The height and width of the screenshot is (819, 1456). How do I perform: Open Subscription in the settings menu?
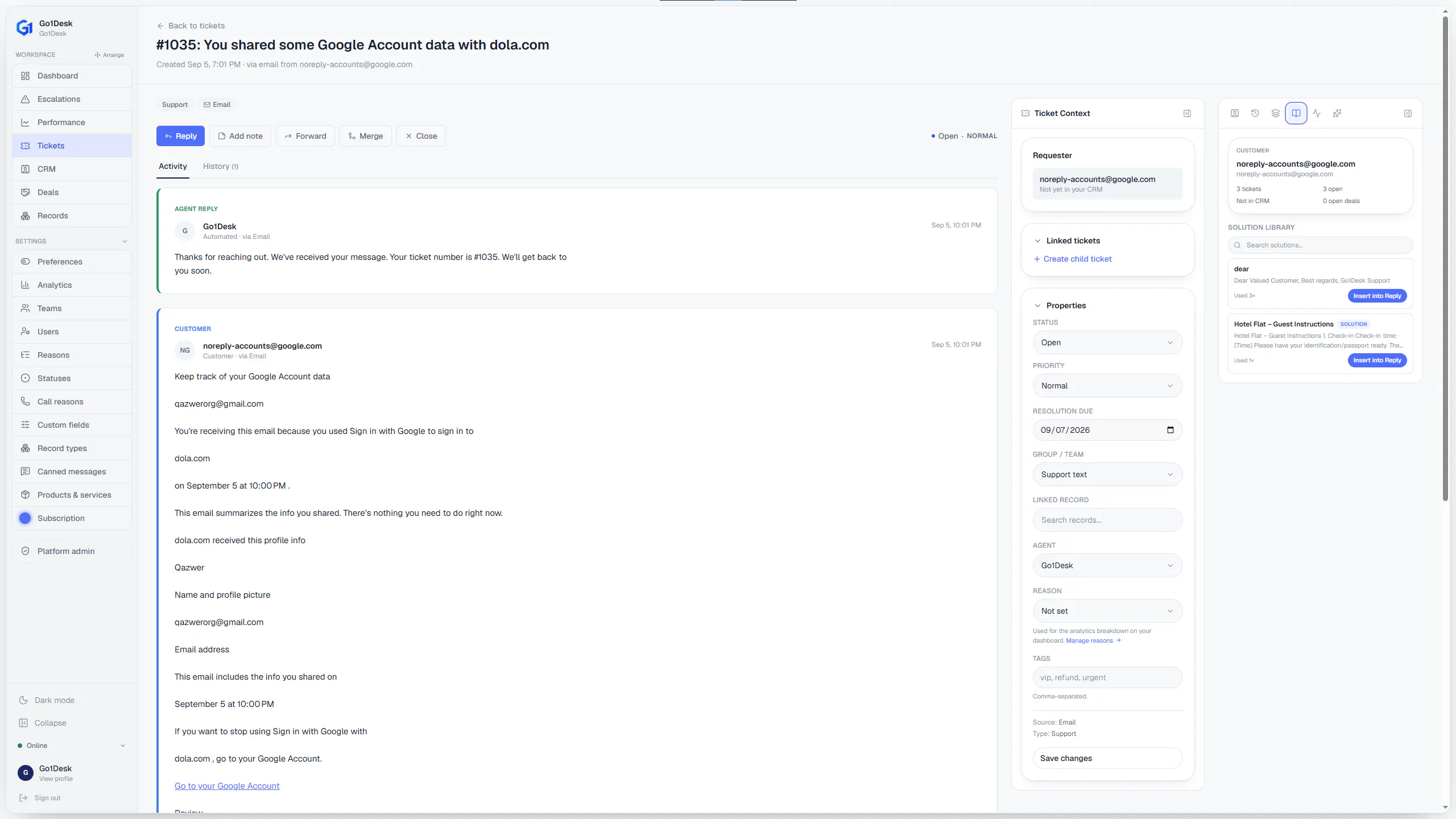tap(72, 518)
